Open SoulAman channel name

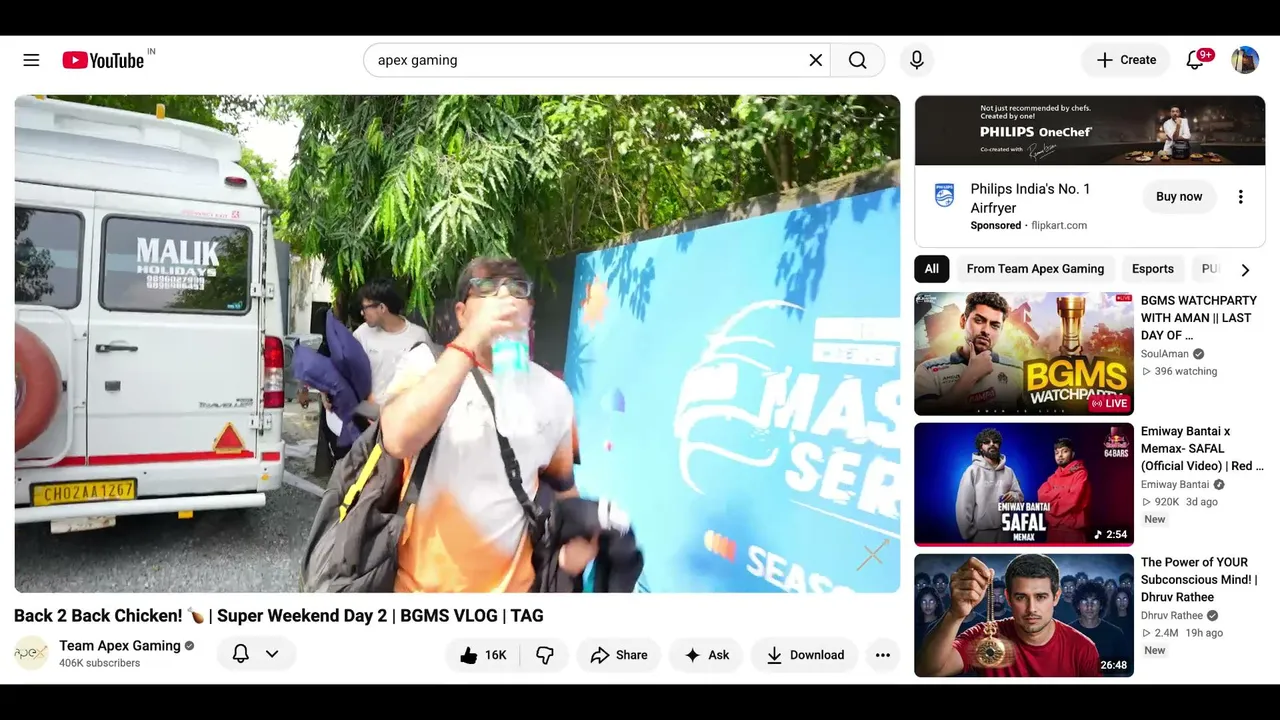tap(1166, 354)
